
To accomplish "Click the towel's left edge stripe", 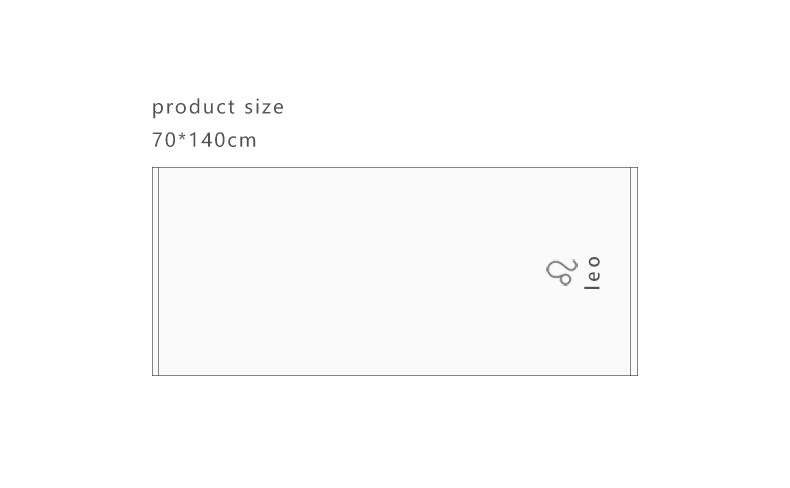I will [156, 271].
